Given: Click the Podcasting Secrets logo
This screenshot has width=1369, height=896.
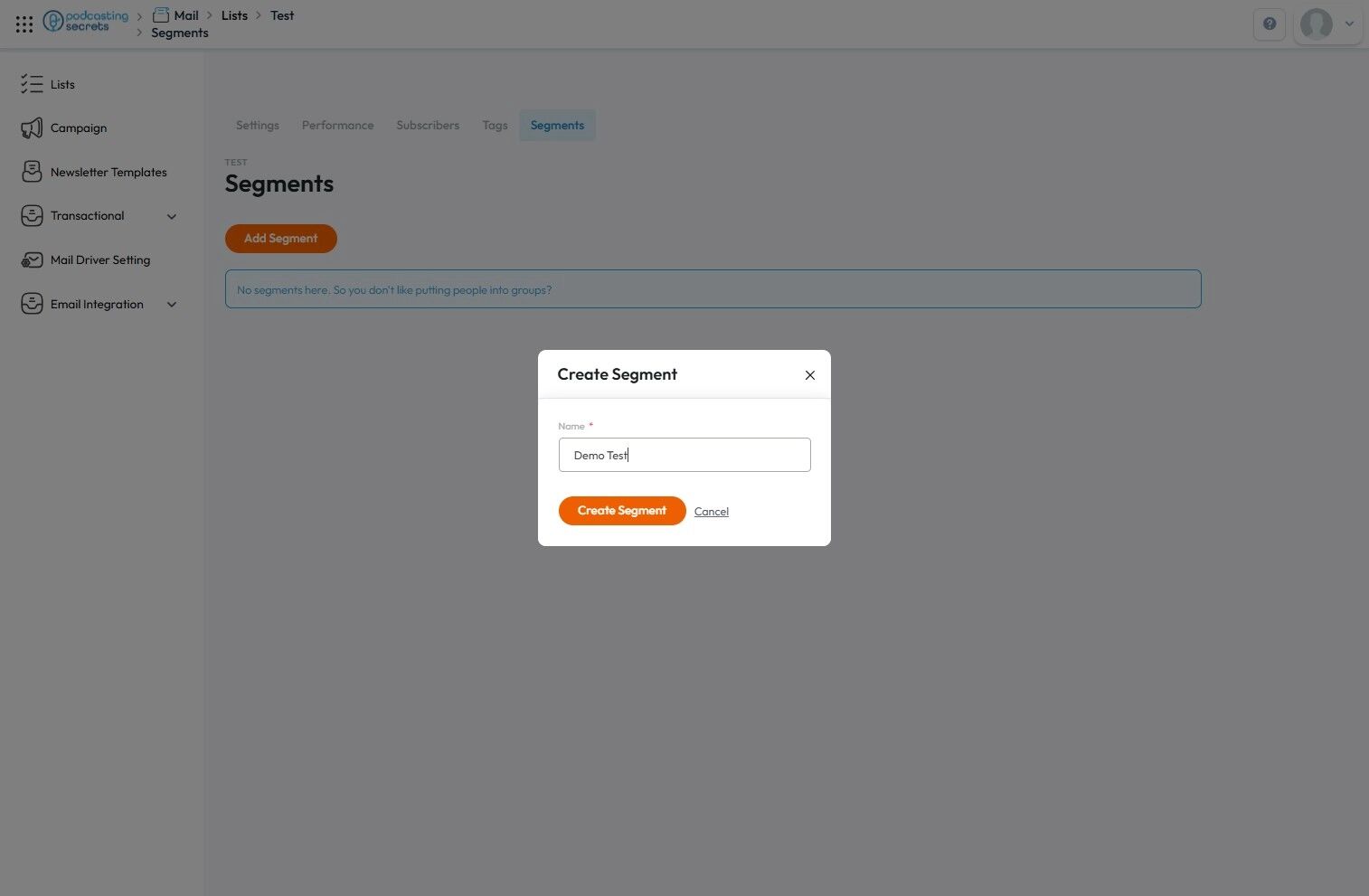Looking at the screenshot, I should coord(86,21).
